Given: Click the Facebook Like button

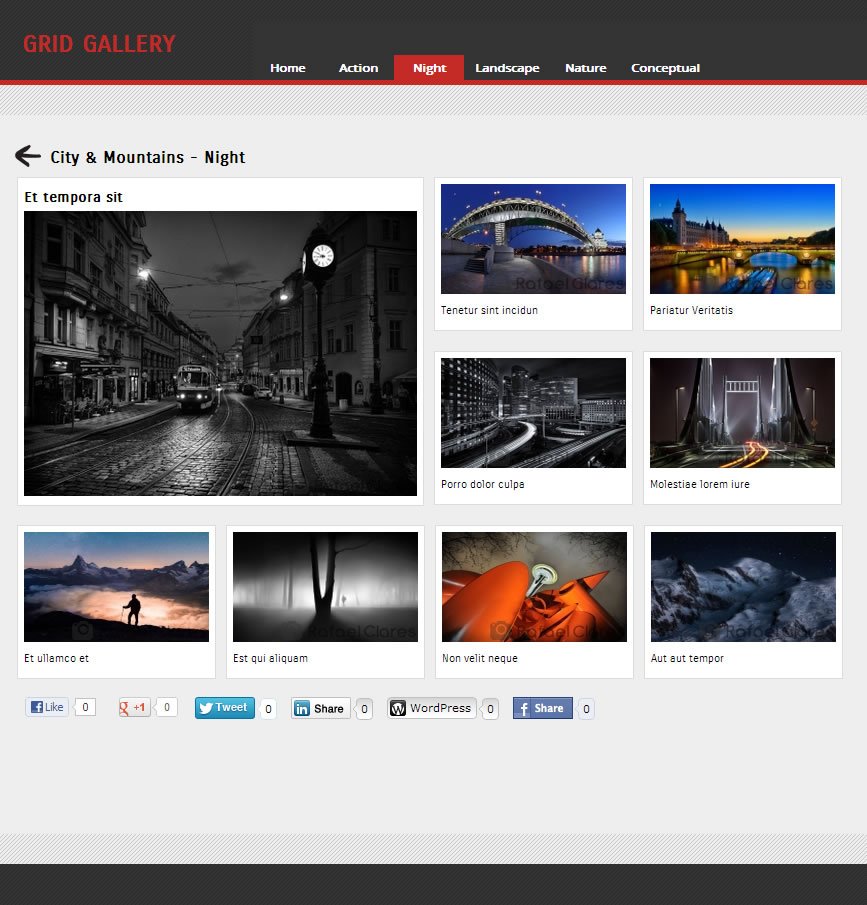Looking at the screenshot, I should coord(47,707).
